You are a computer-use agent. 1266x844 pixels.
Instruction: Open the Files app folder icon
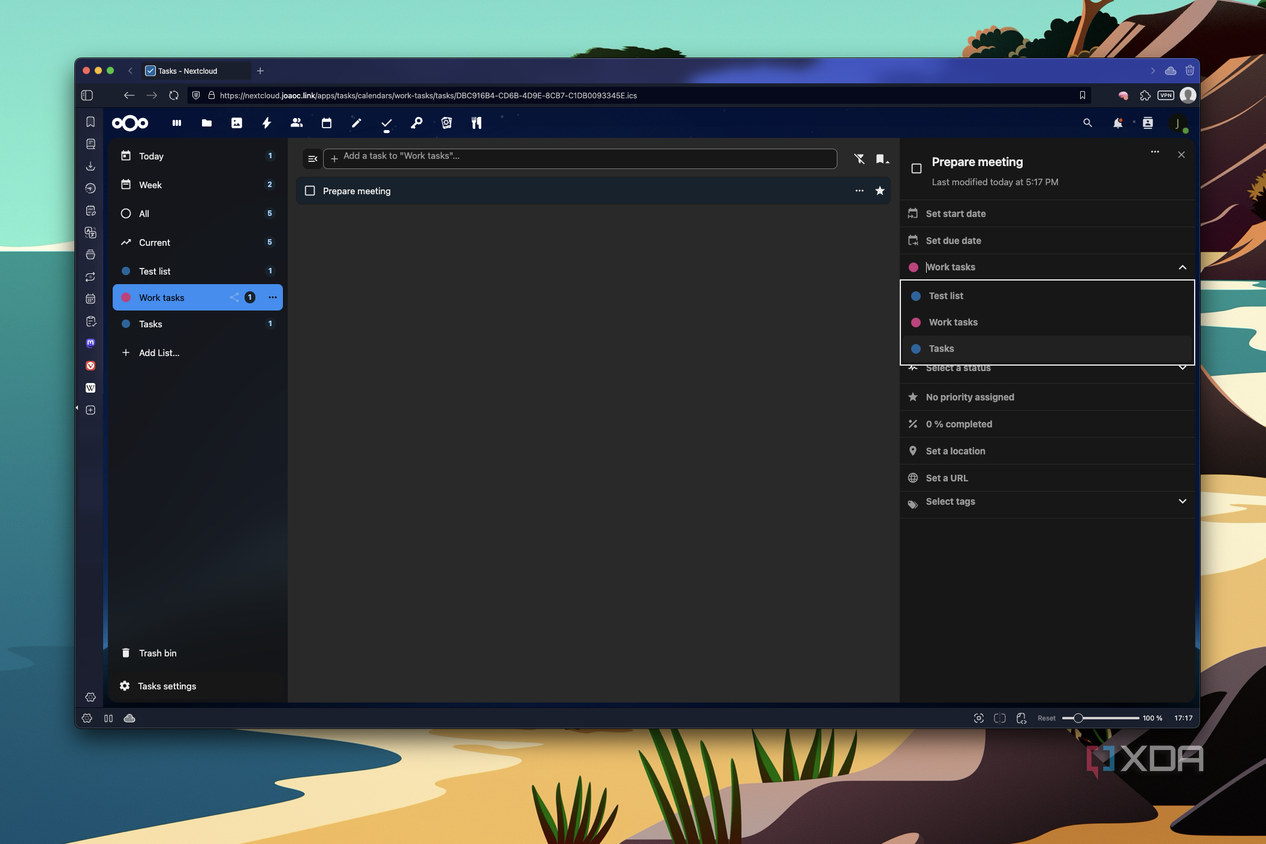[x=207, y=123]
